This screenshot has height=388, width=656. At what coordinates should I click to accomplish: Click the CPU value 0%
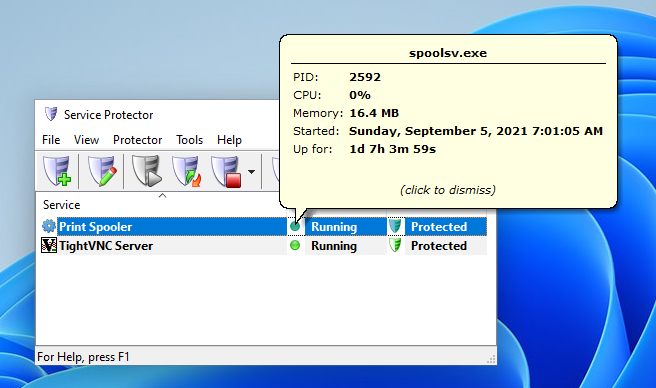tap(360, 95)
